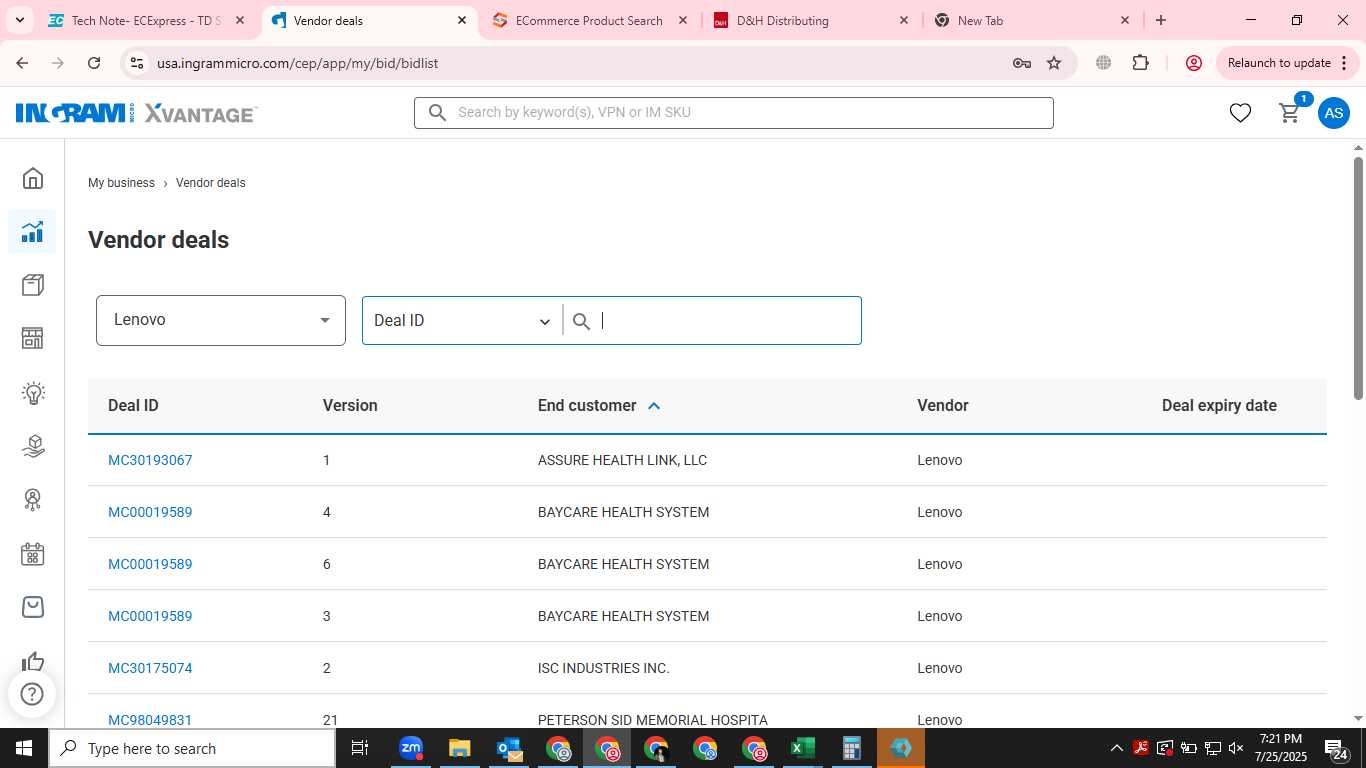The height and width of the screenshot is (768, 1366).
Task: Click the browser address bar URL
Action: point(297,63)
